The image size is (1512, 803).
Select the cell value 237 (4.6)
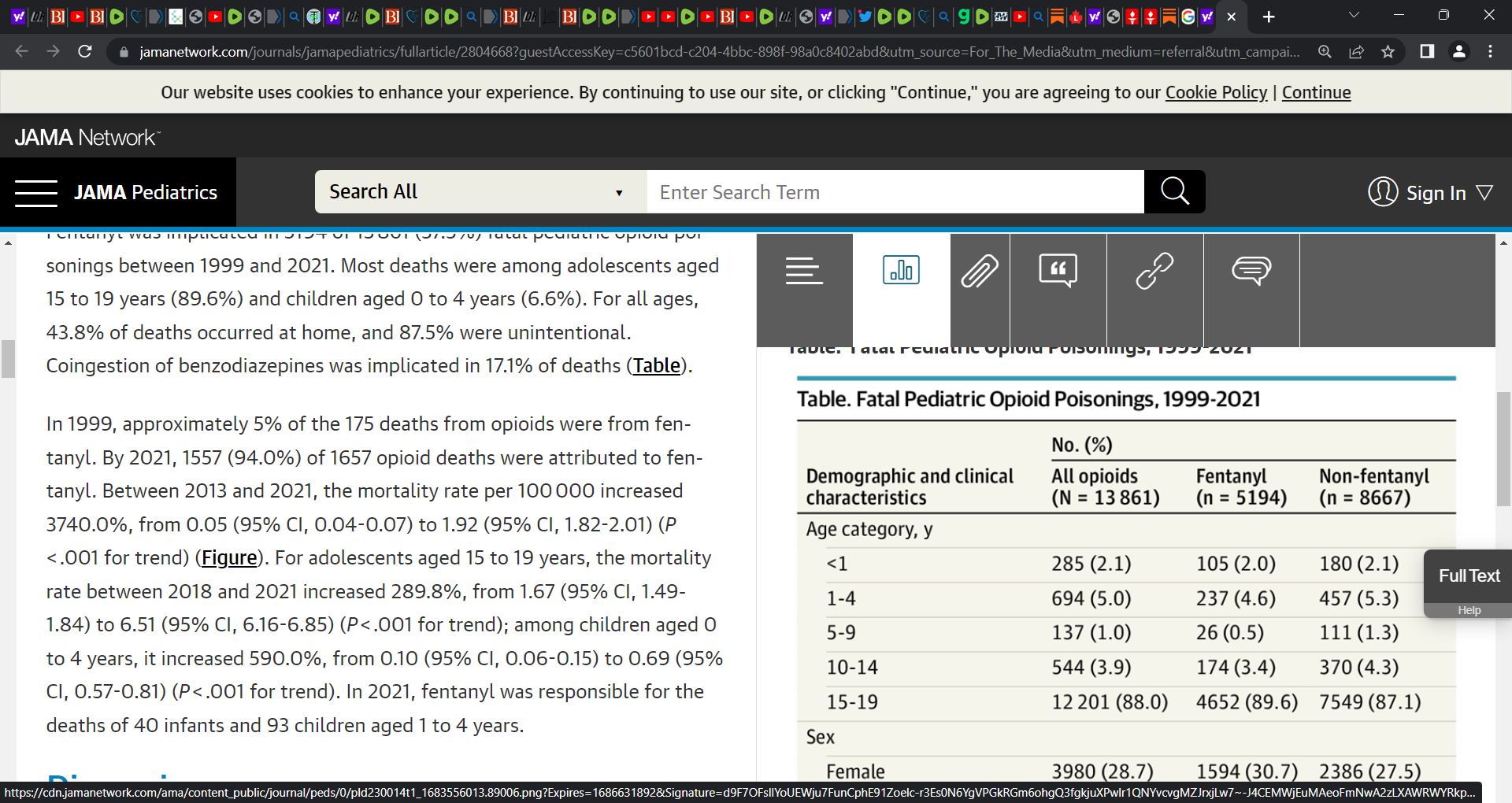(1236, 598)
